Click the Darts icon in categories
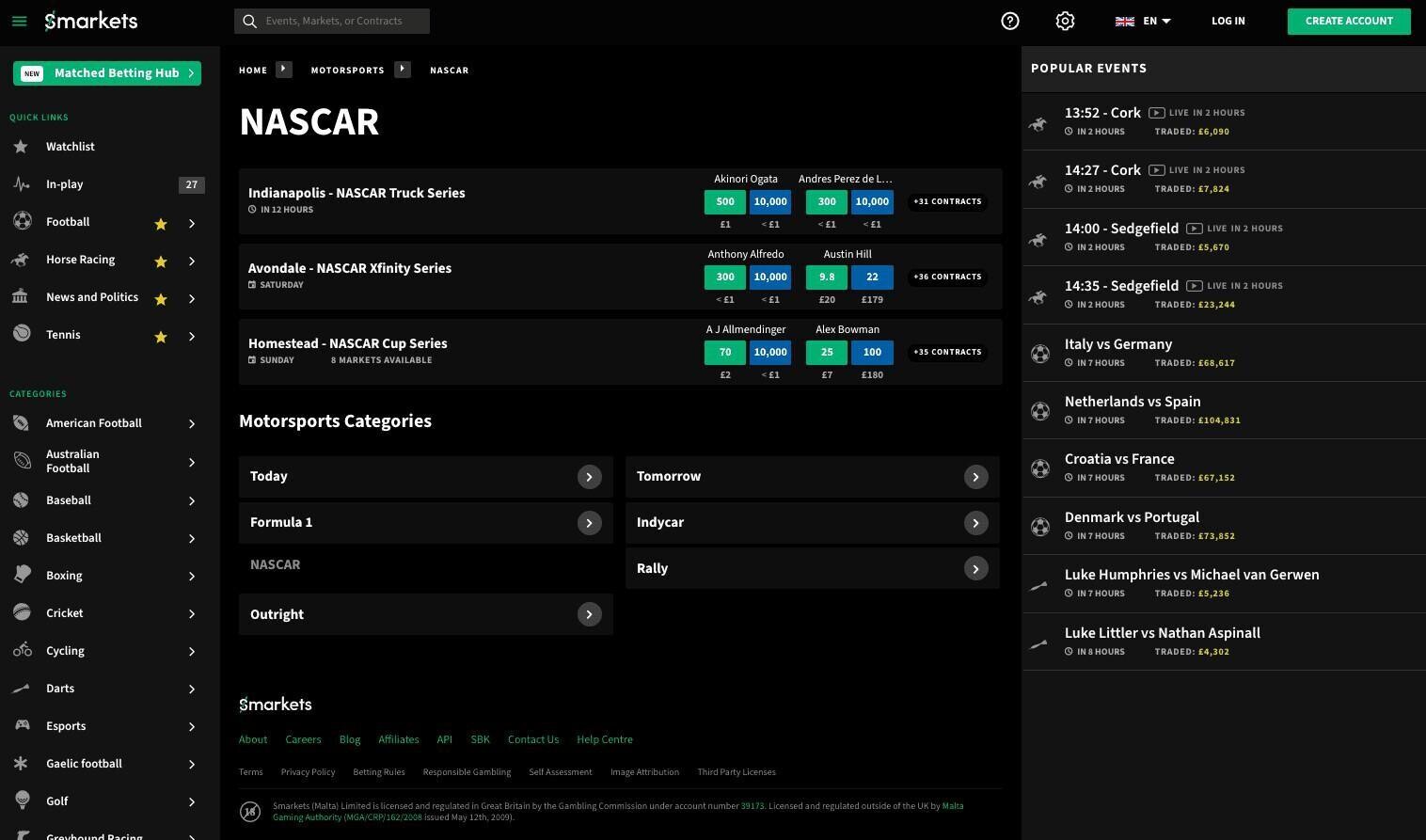Image resolution: width=1426 pixels, height=840 pixels. (21, 689)
